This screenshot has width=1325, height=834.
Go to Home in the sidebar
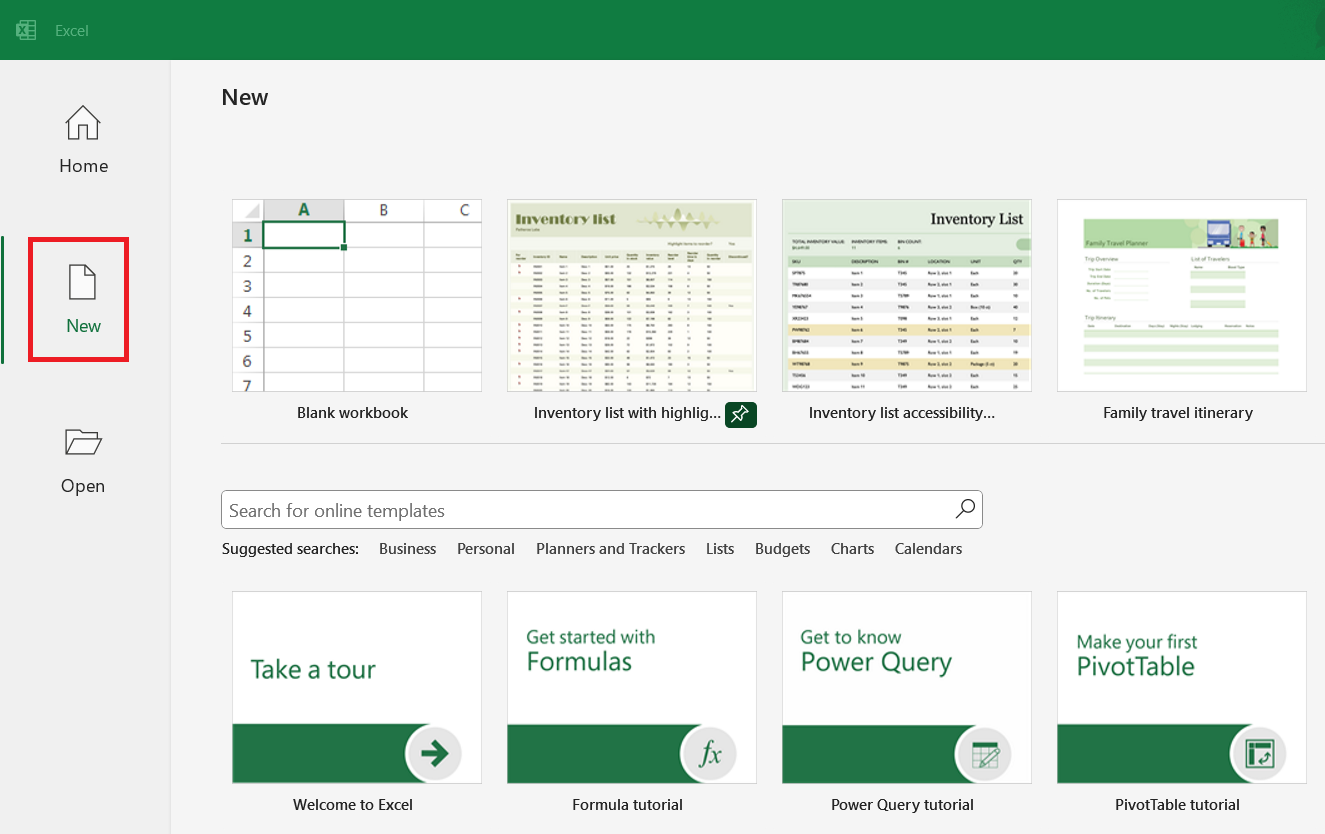click(x=83, y=140)
